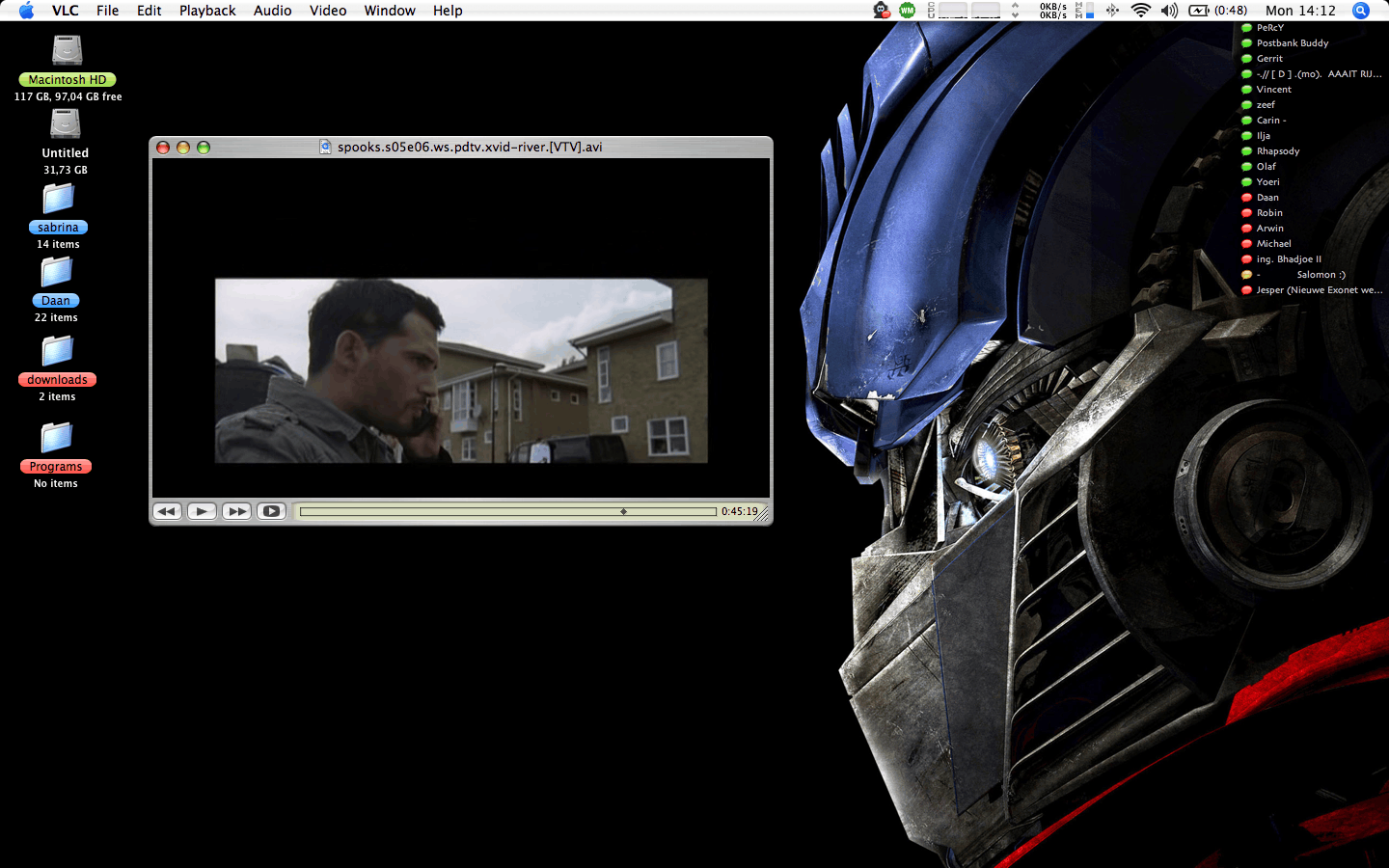1389x868 pixels.
Task: Open the Playback menu
Action: [x=207, y=11]
